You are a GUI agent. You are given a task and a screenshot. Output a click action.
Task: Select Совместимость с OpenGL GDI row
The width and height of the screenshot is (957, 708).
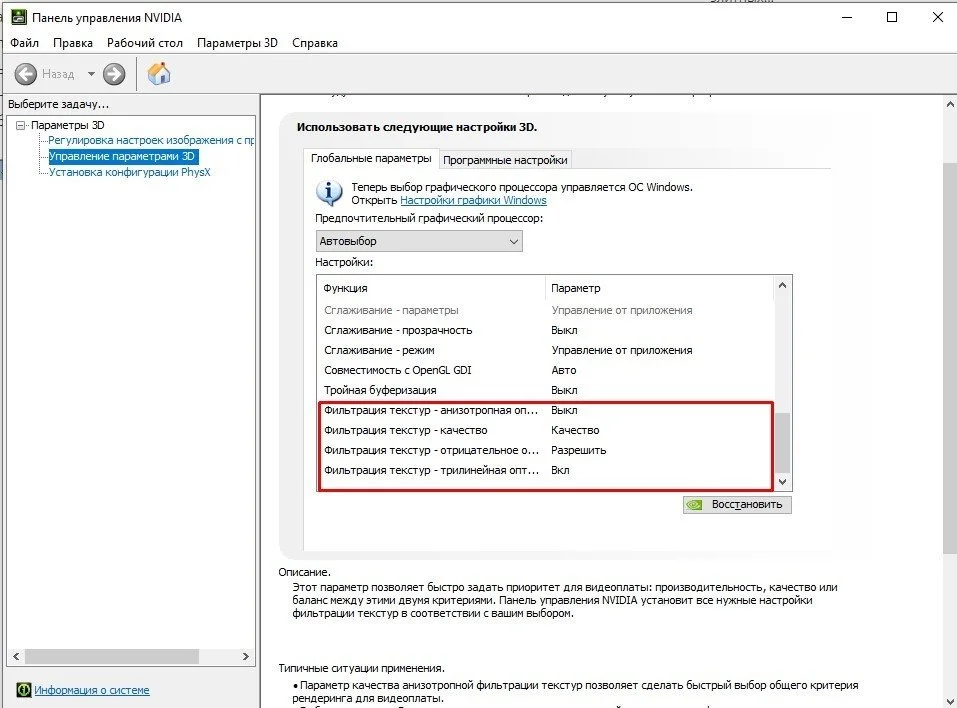546,370
